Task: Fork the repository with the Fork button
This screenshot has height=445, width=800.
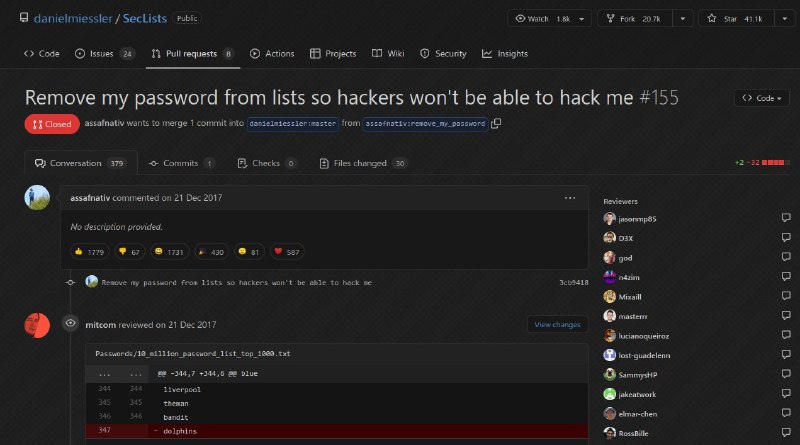Action: pos(635,19)
